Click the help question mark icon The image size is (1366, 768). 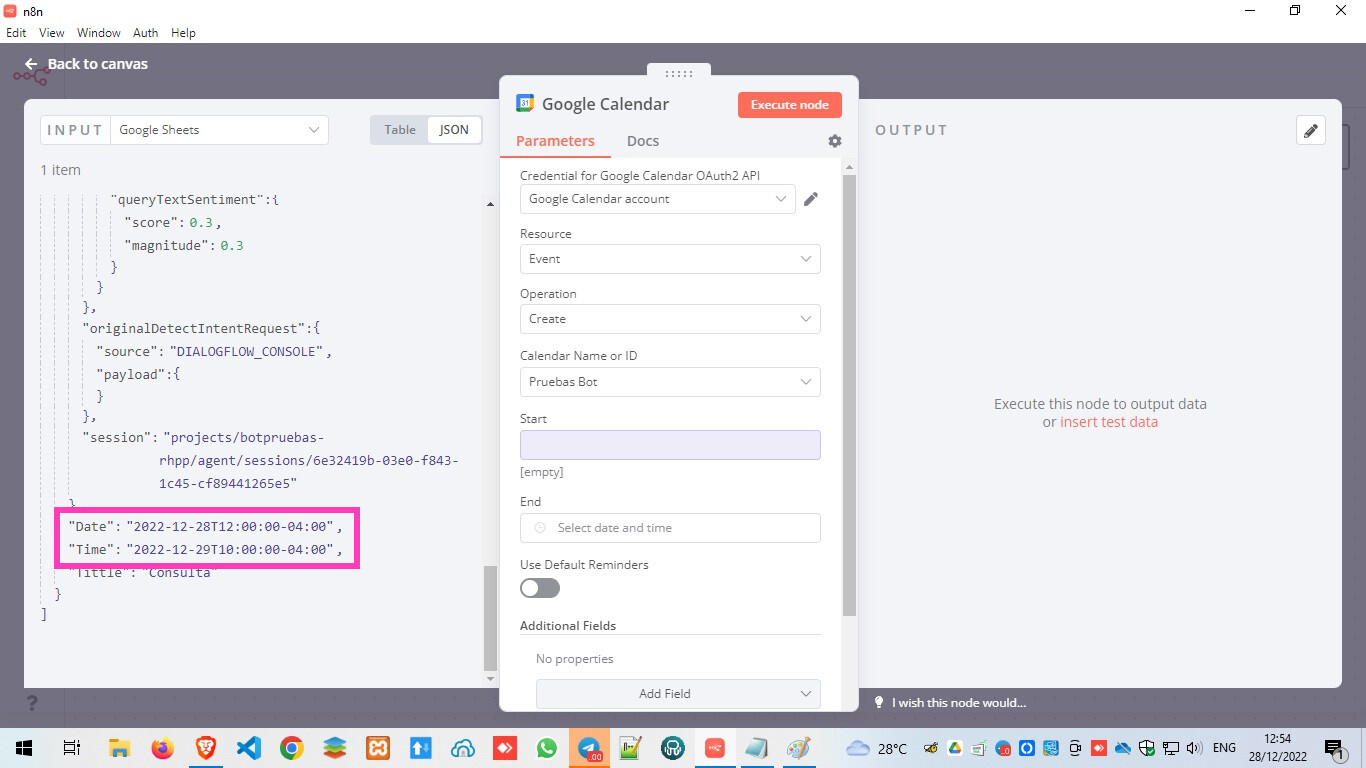32,703
